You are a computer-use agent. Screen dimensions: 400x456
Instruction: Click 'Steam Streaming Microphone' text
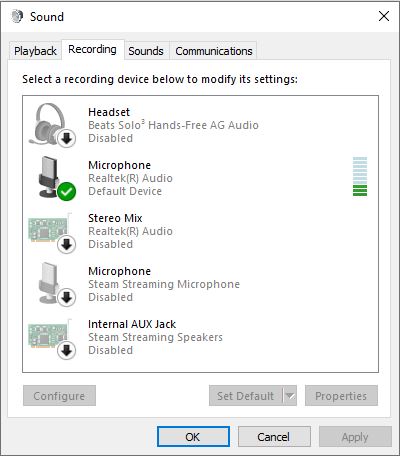164,284
